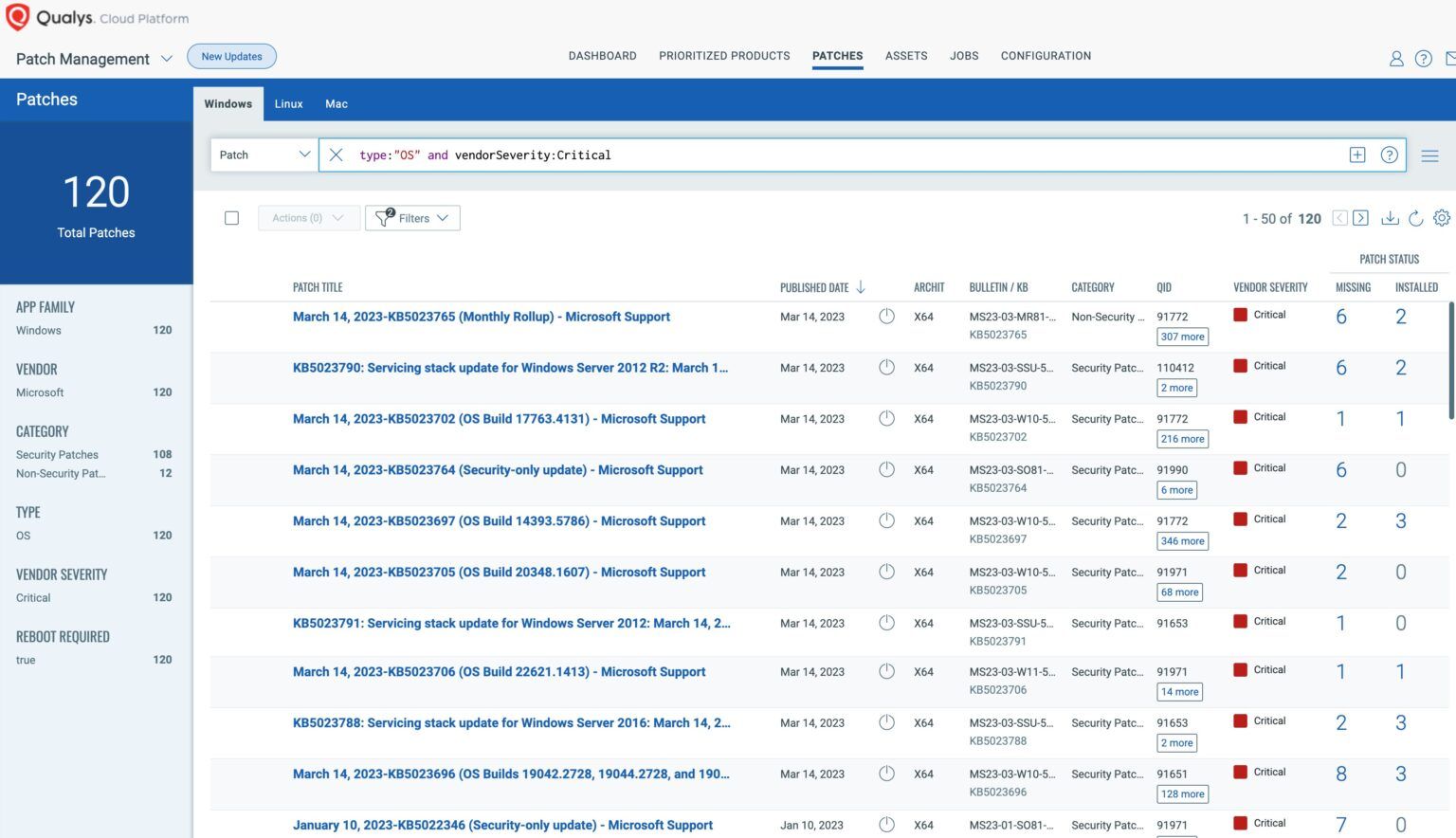Open the user profile icon

[1396, 58]
